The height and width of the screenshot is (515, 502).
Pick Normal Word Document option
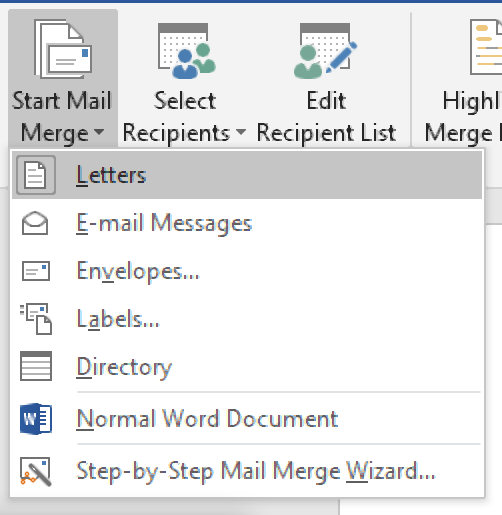click(x=247, y=419)
